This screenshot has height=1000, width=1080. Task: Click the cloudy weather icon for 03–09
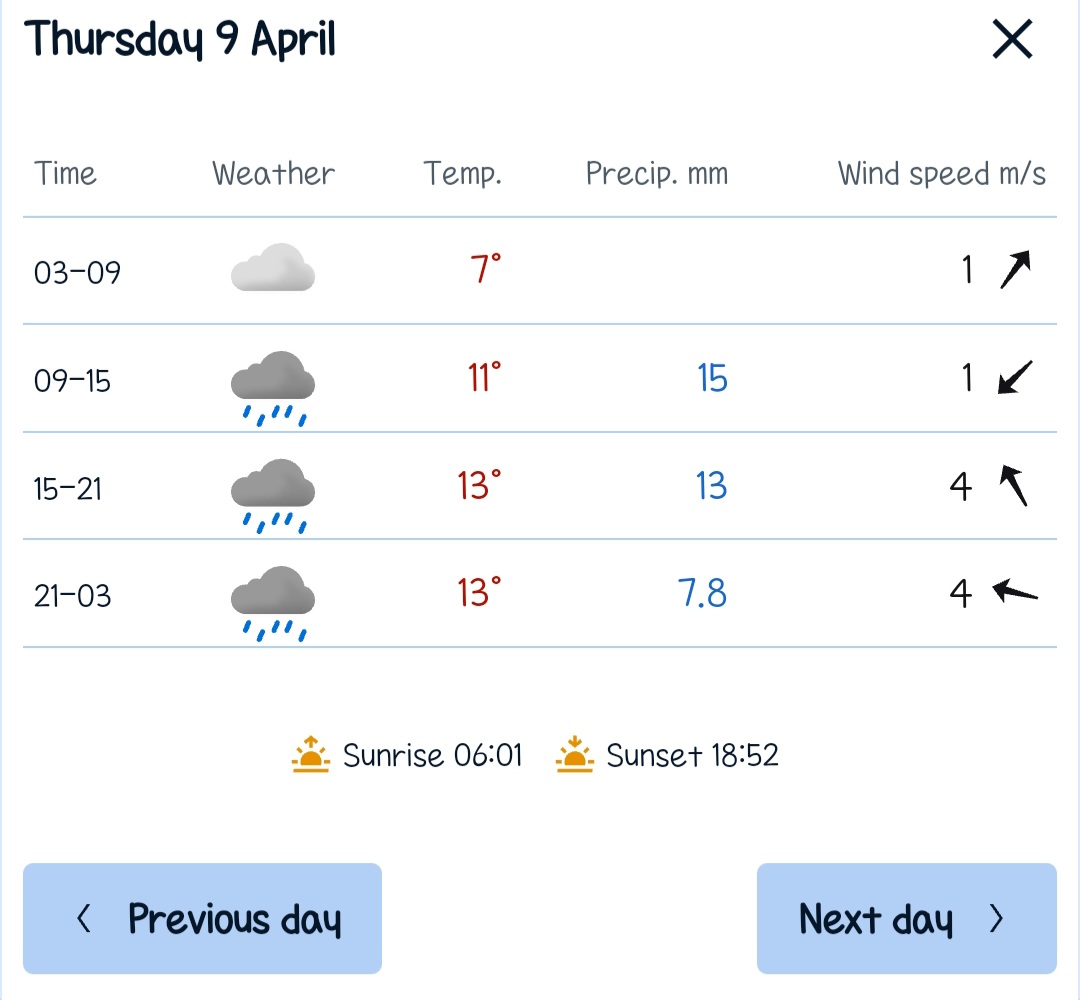tap(273, 268)
